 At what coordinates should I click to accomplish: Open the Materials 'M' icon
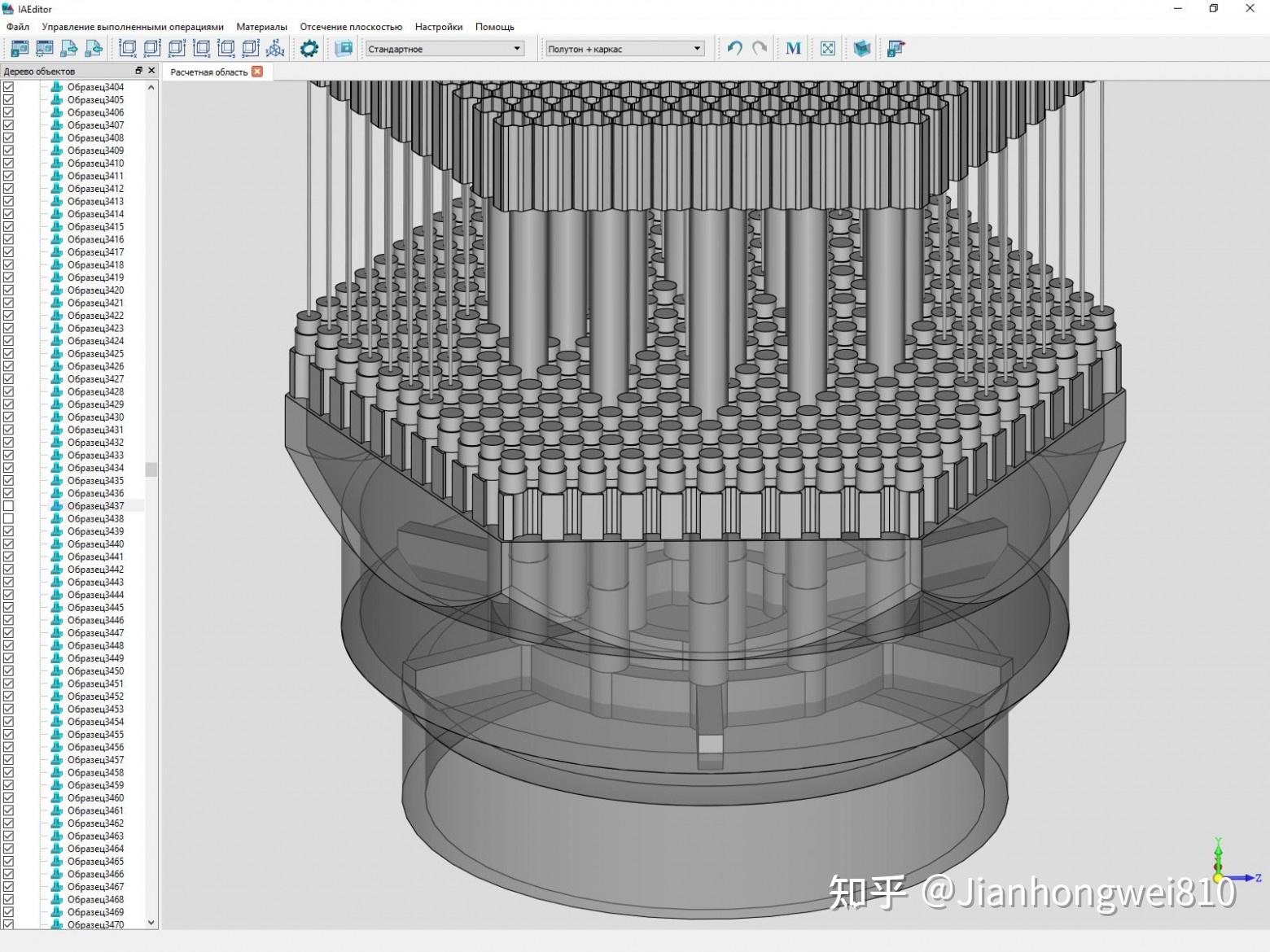pos(793,48)
